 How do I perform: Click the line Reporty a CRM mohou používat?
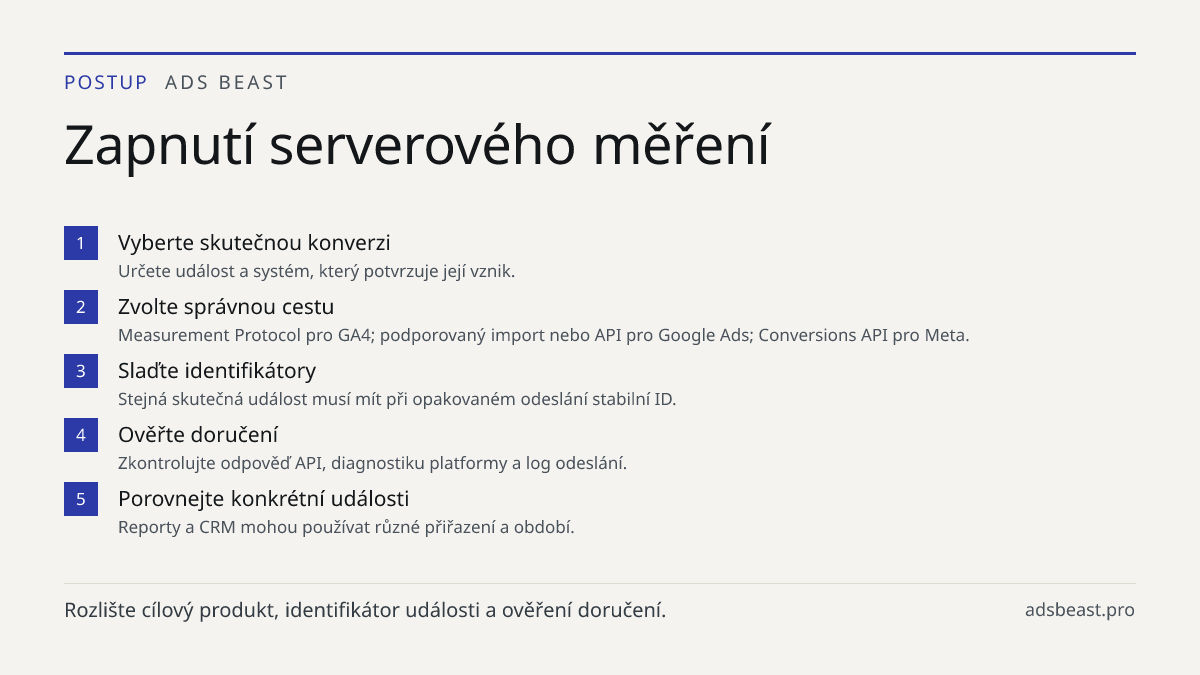tap(346, 527)
